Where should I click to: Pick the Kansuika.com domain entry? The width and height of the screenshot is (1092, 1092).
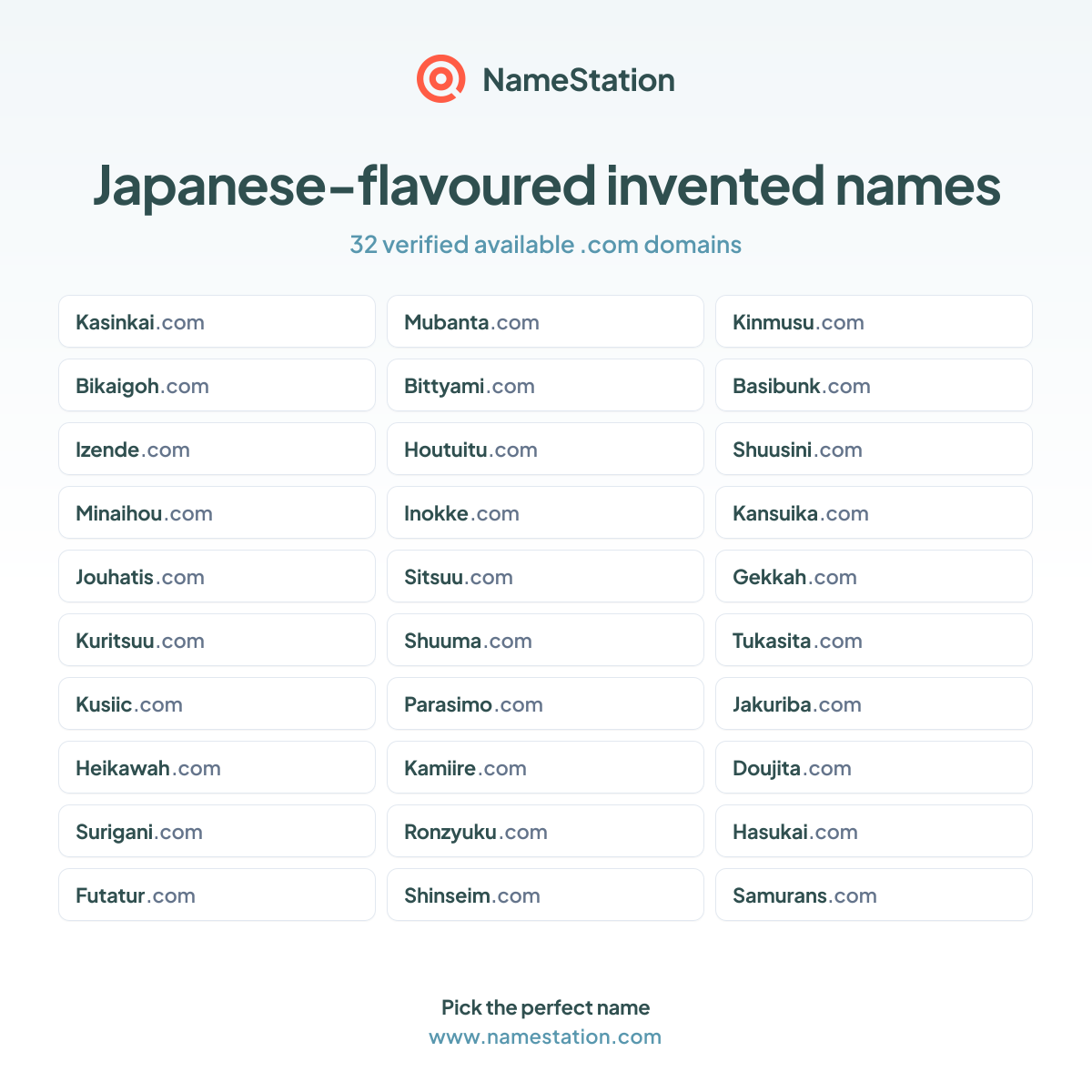point(875,512)
